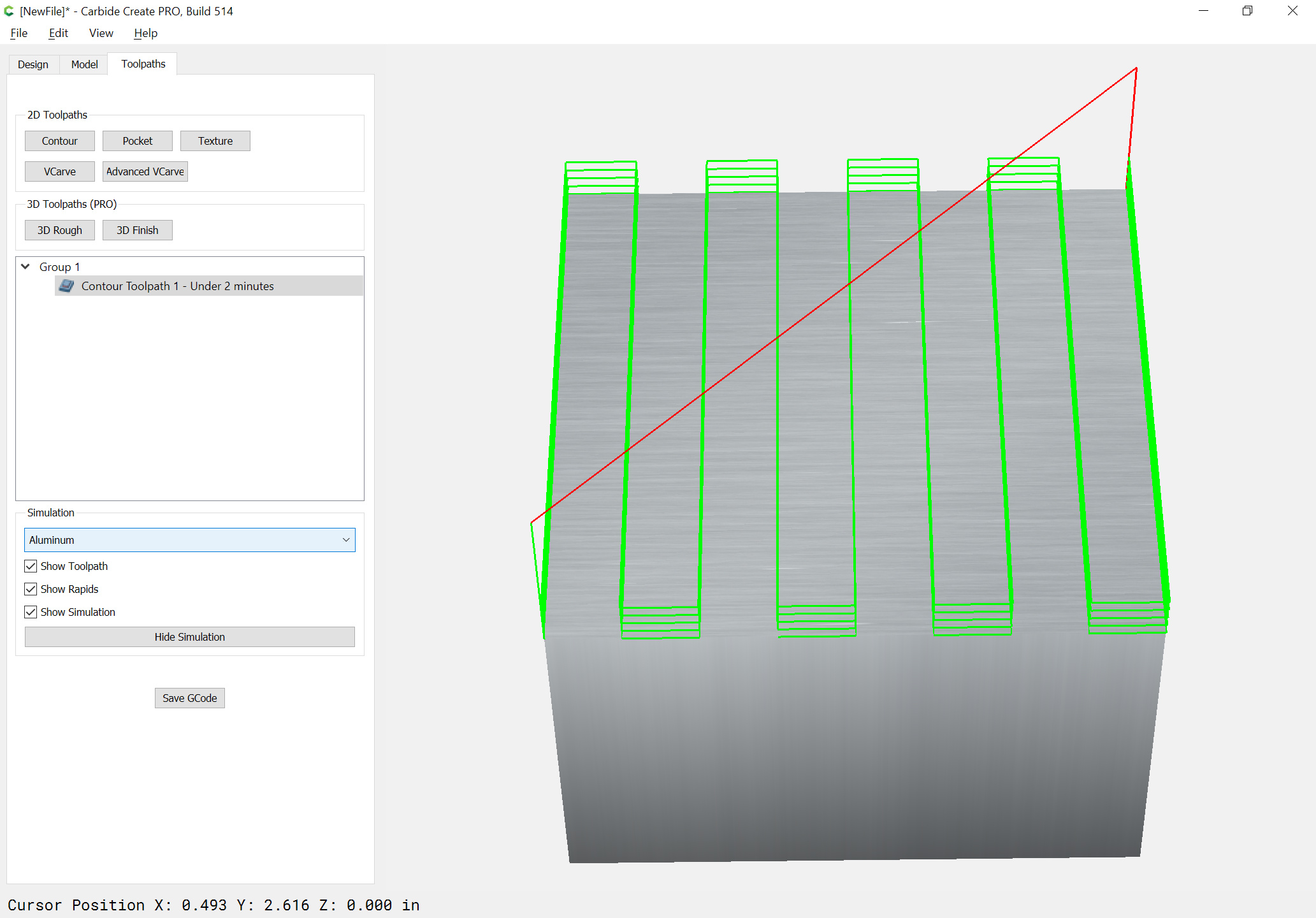
Task: Click the 3D Rough toolpath icon
Action: (x=60, y=230)
